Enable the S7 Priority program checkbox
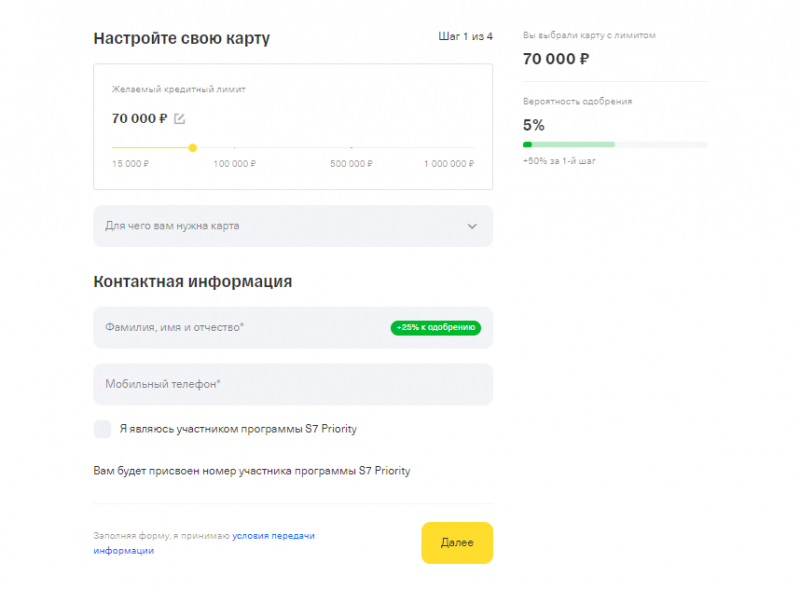The width and height of the screenshot is (800, 590). coord(102,429)
